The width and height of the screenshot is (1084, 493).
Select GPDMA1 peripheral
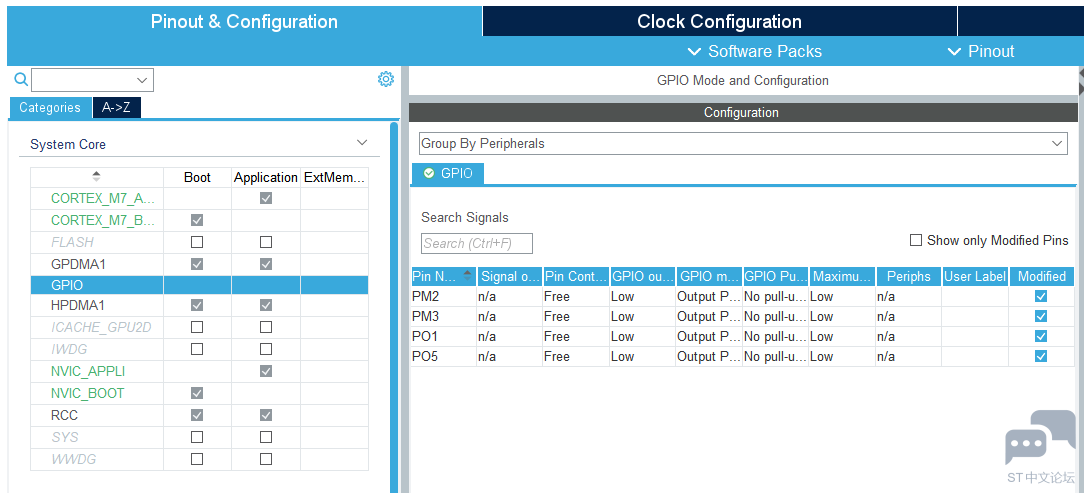(x=78, y=264)
